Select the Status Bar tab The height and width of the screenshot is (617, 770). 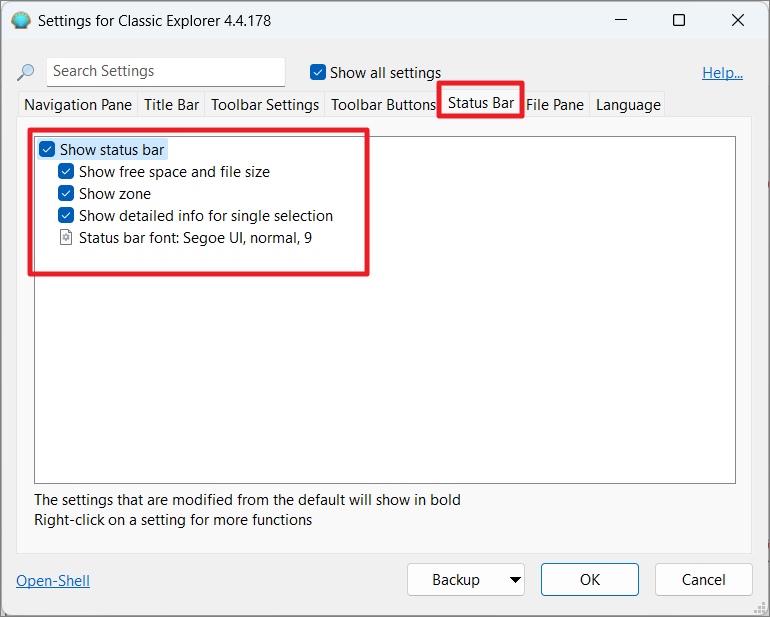[x=481, y=103]
